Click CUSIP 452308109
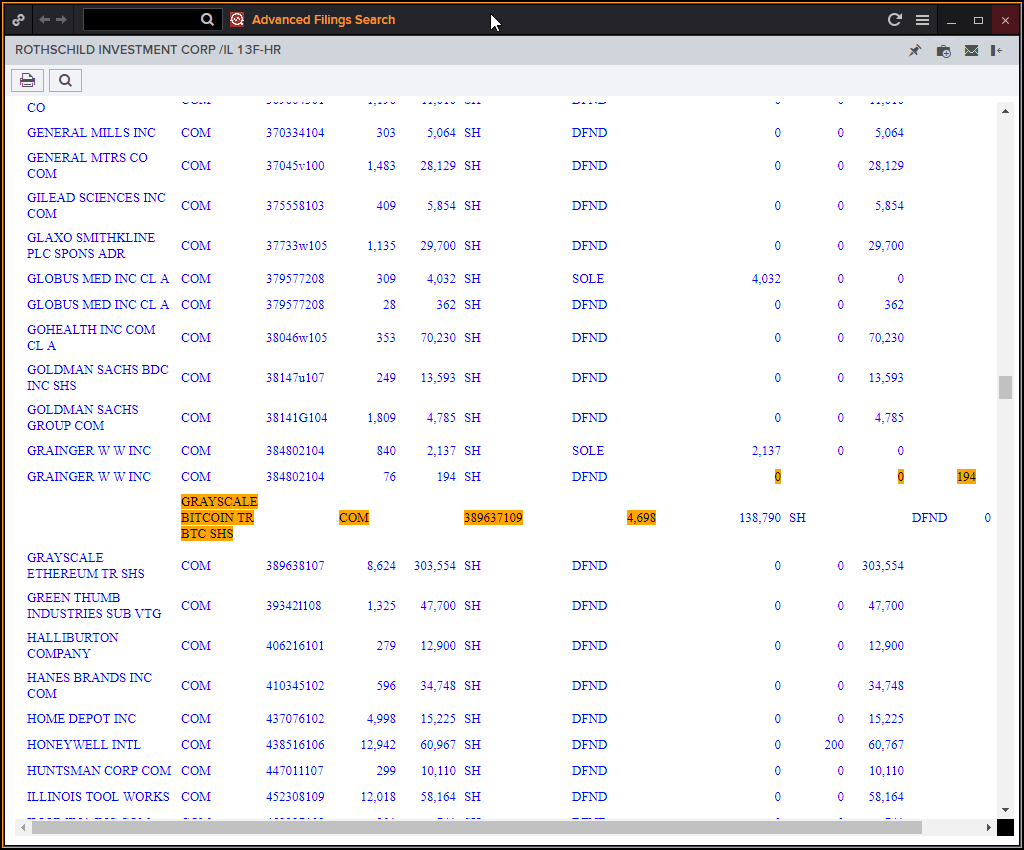 (295, 797)
